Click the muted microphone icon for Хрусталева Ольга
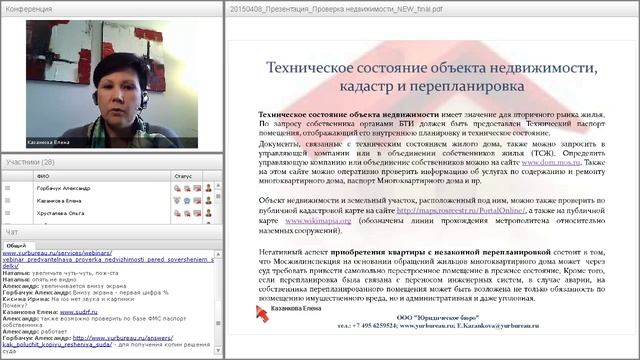The width and height of the screenshot is (640, 360). pos(177,213)
